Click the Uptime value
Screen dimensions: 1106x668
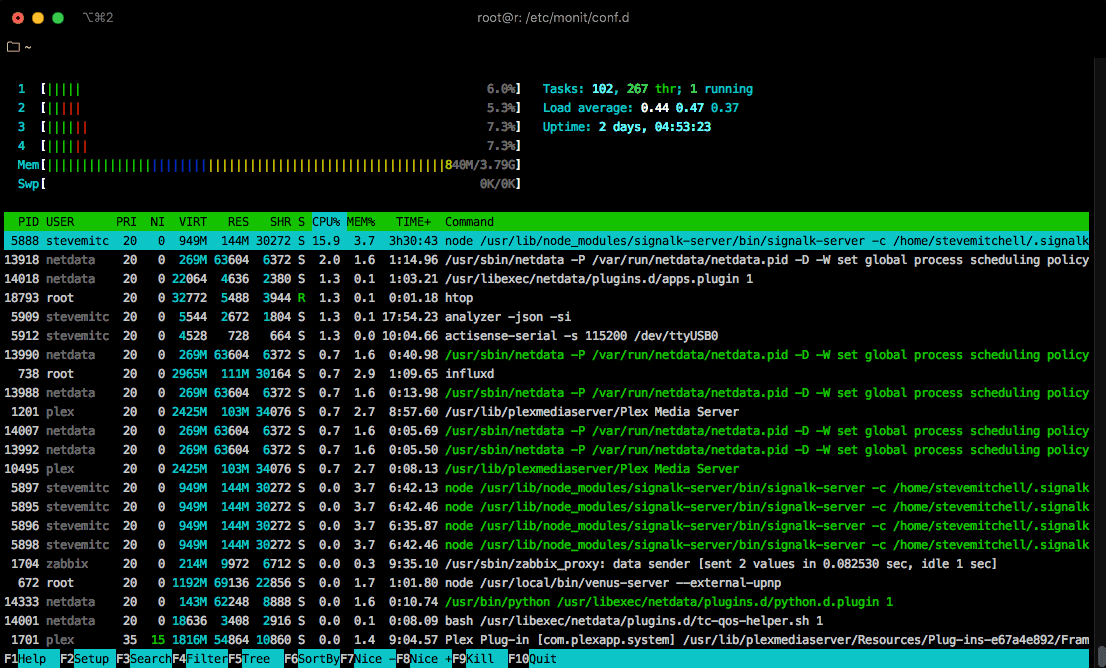[x=655, y=127]
